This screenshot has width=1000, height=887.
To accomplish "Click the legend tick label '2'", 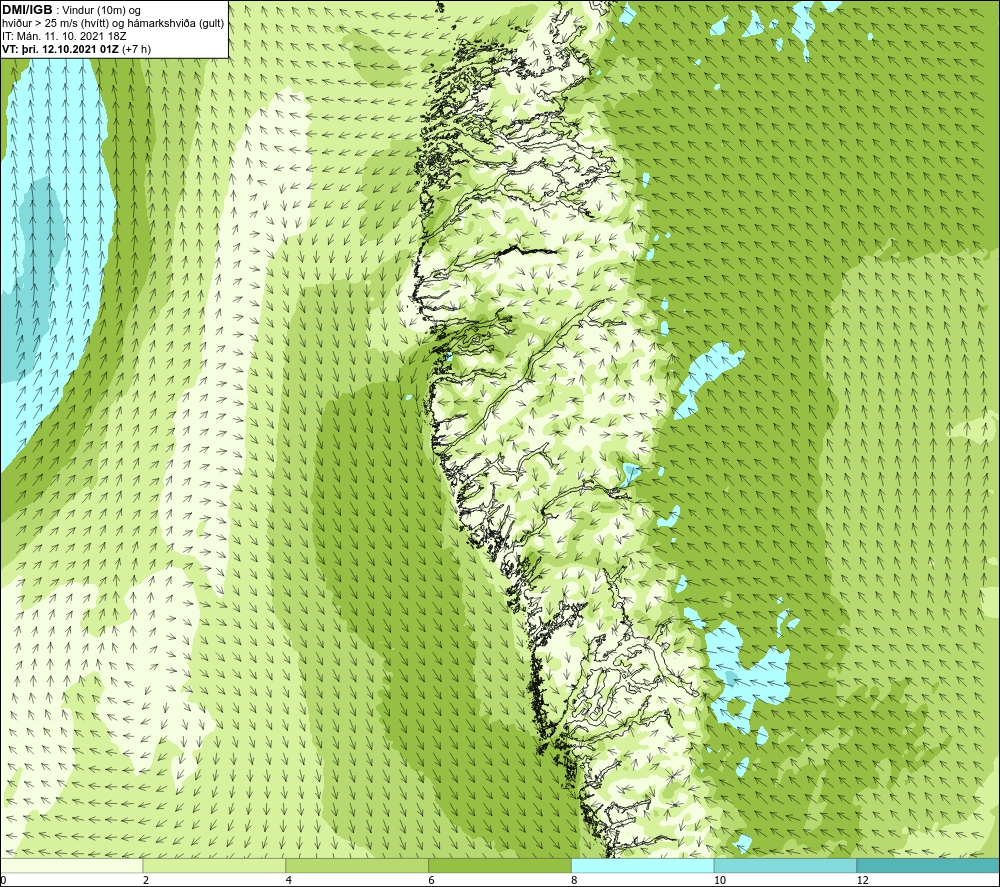I will click(x=146, y=880).
